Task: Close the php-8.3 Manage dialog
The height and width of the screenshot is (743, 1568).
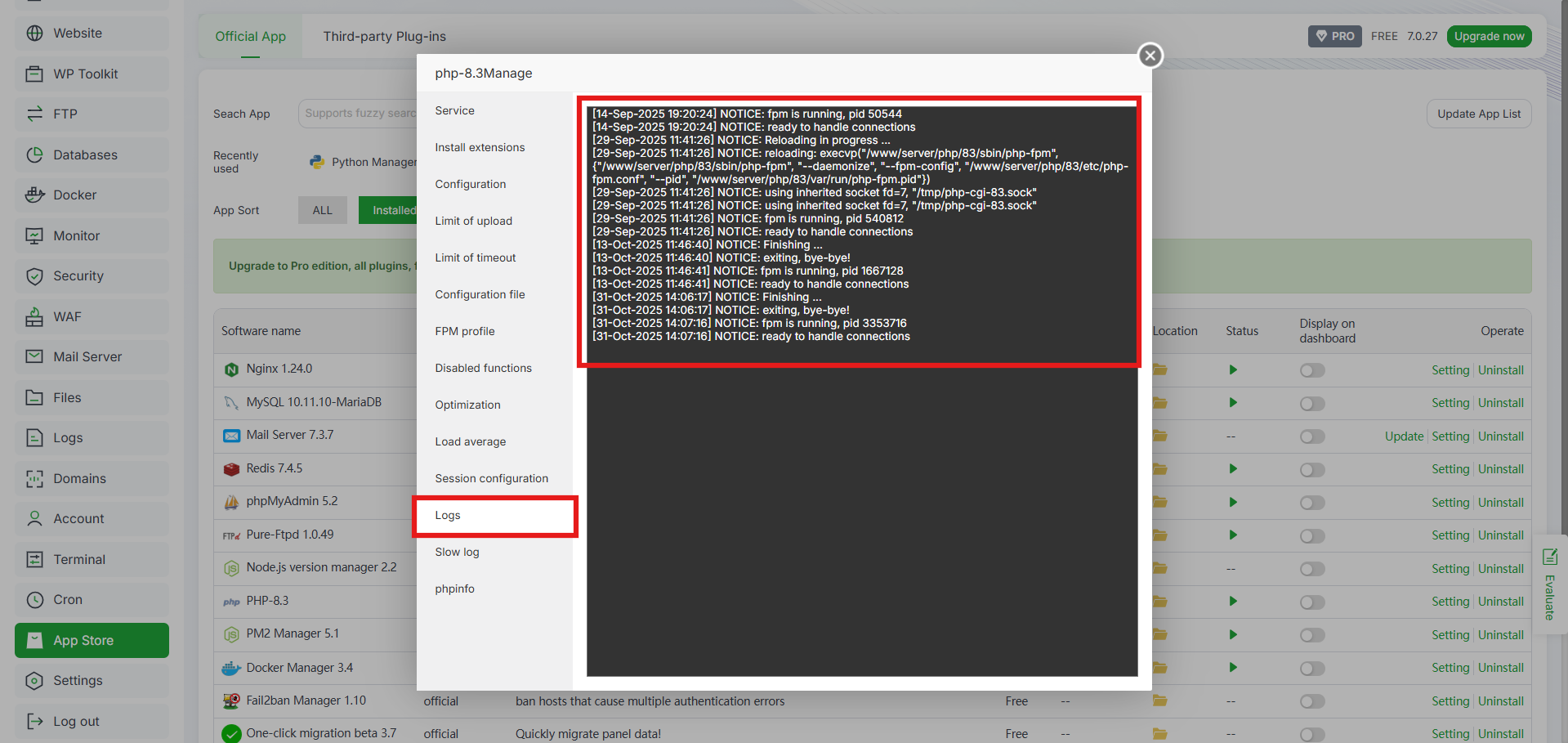Action: (x=1150, y=56)
